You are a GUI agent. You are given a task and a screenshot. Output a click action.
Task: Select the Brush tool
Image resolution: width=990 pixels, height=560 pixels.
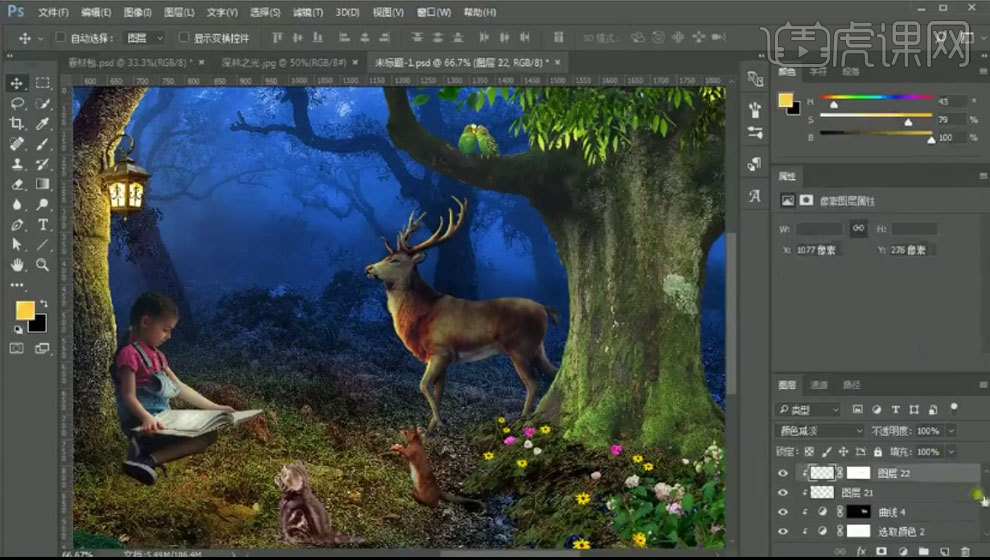(x=42, y=143)
